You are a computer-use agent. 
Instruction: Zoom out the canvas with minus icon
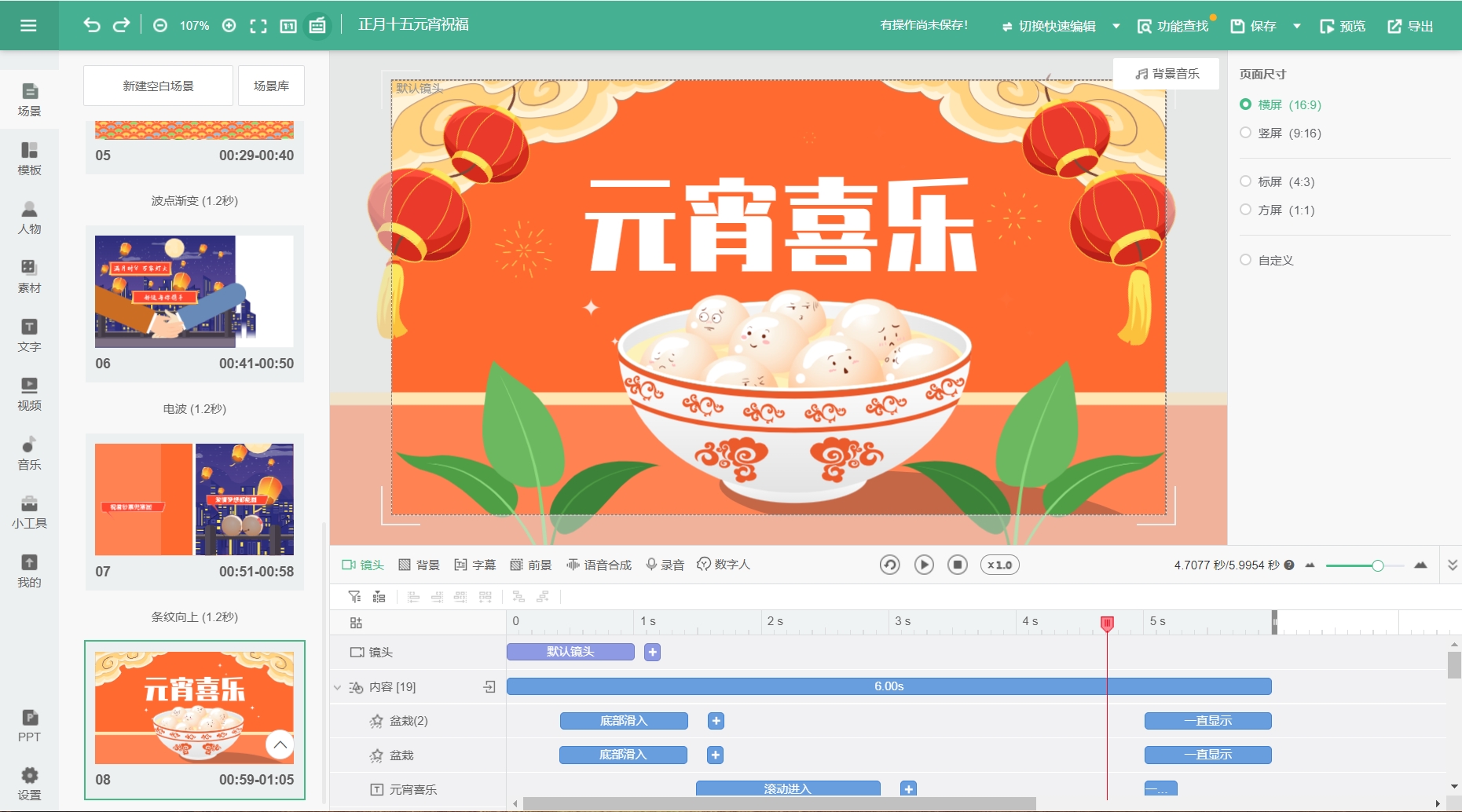point(160,26)
